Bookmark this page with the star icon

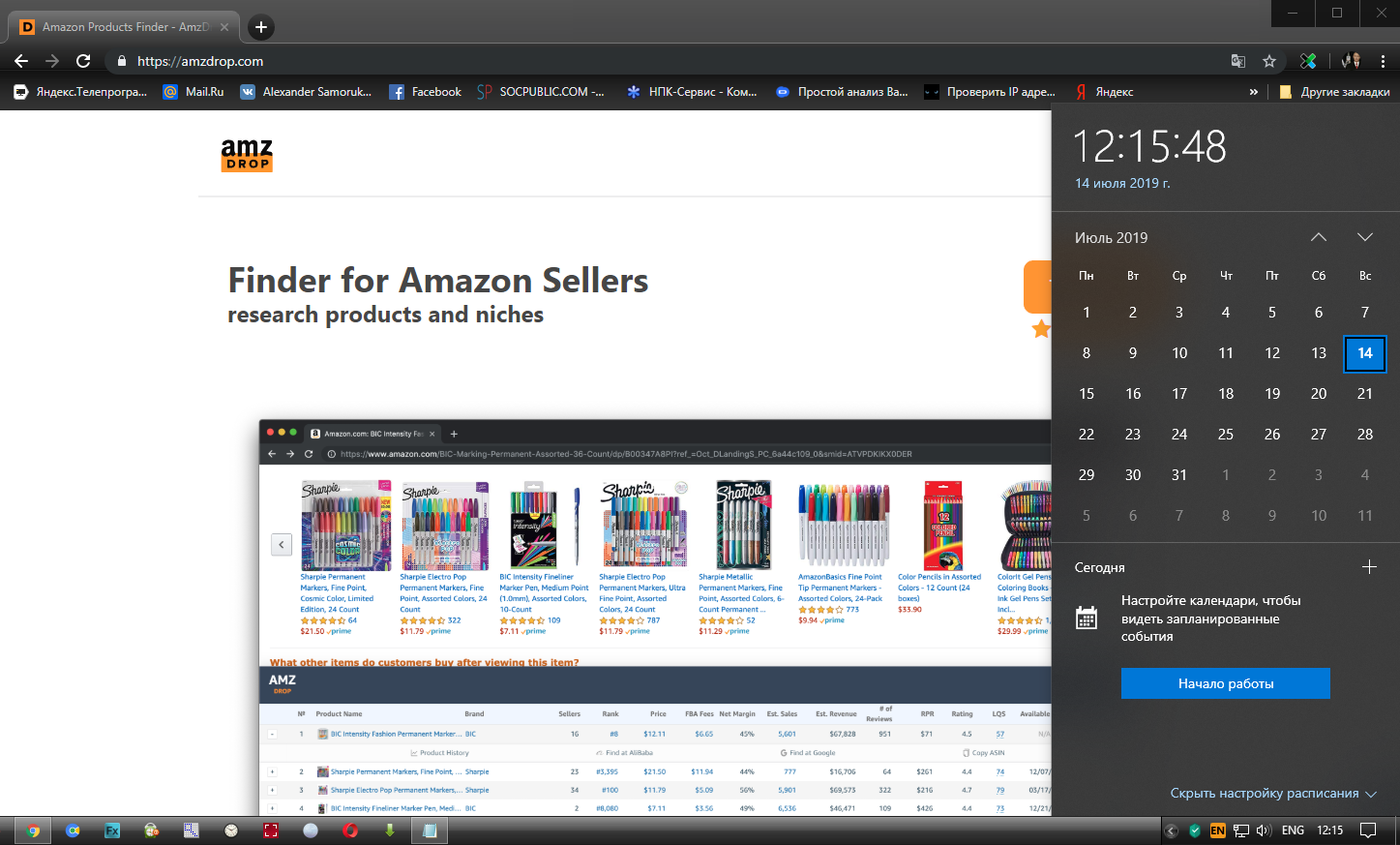point(1269,61)
